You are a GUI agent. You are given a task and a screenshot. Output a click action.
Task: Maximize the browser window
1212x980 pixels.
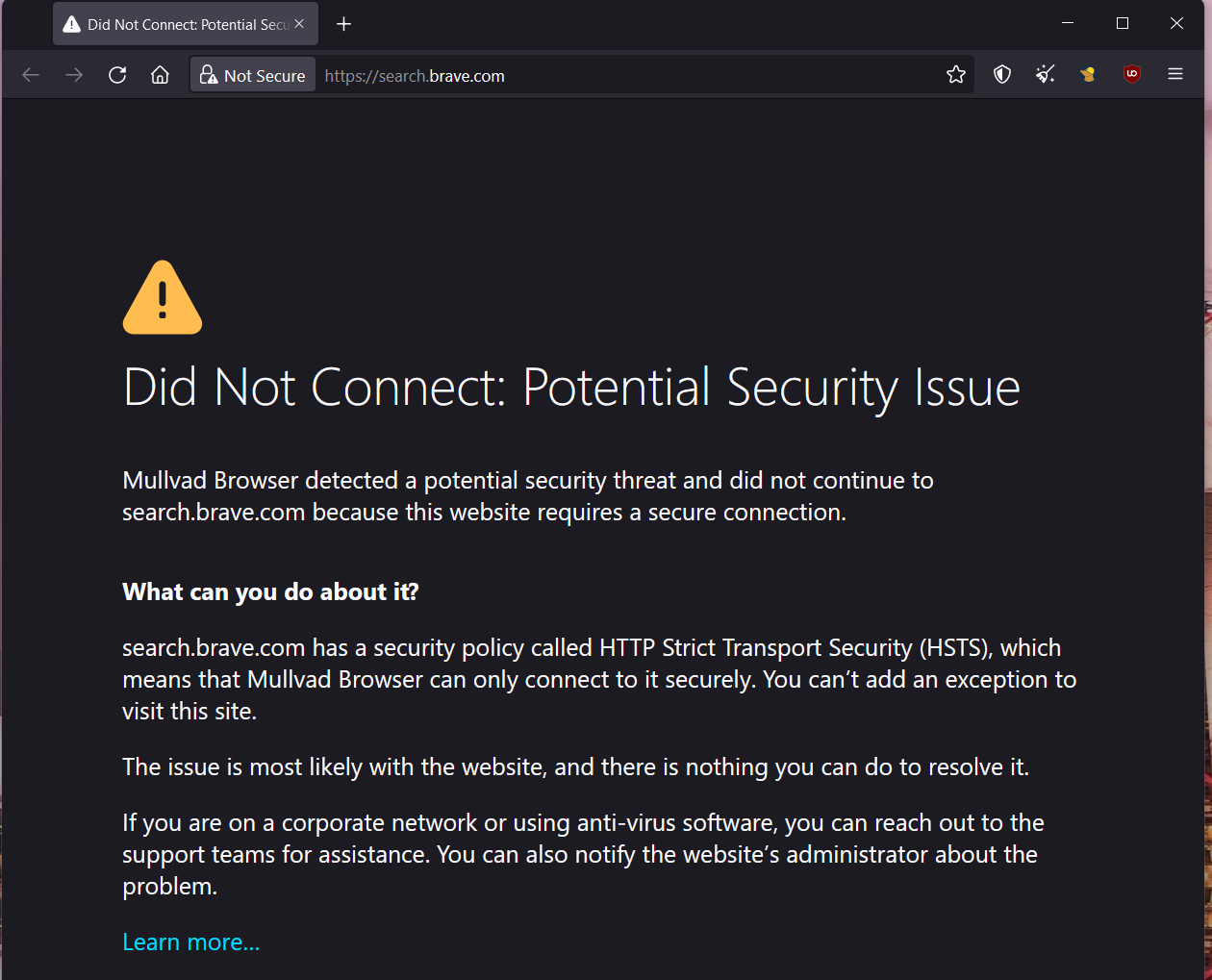1122,23
